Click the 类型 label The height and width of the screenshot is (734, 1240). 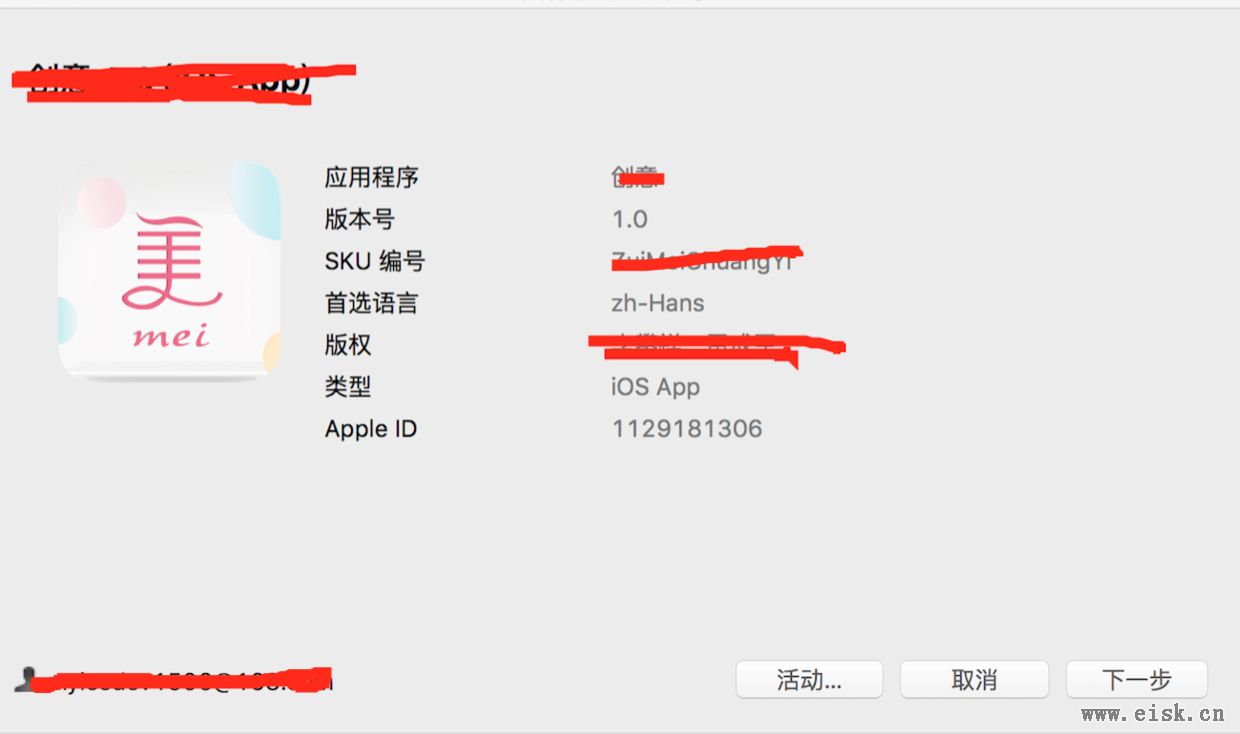pos(348,387)
